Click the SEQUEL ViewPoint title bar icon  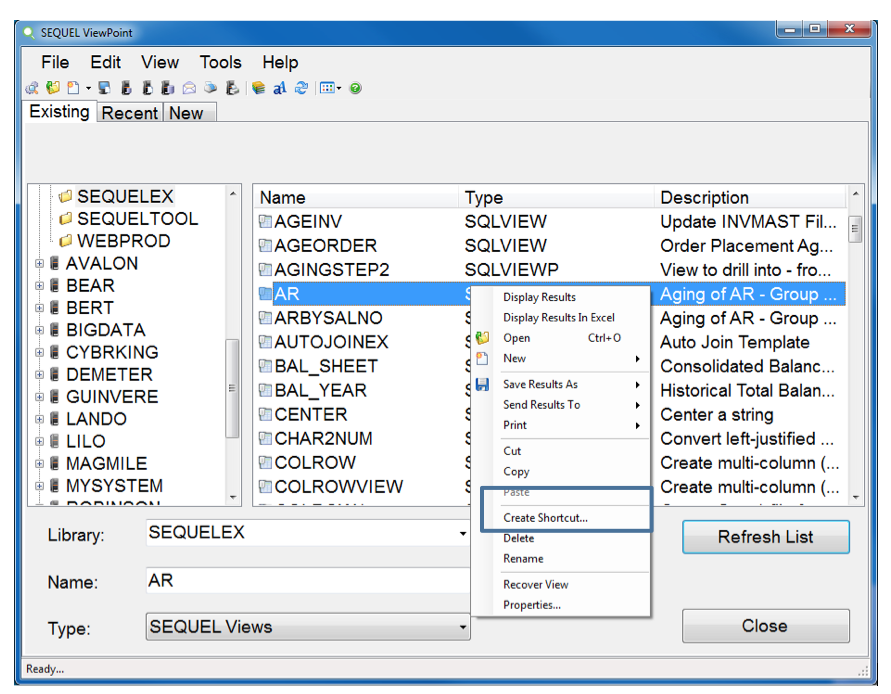(28, 33)
